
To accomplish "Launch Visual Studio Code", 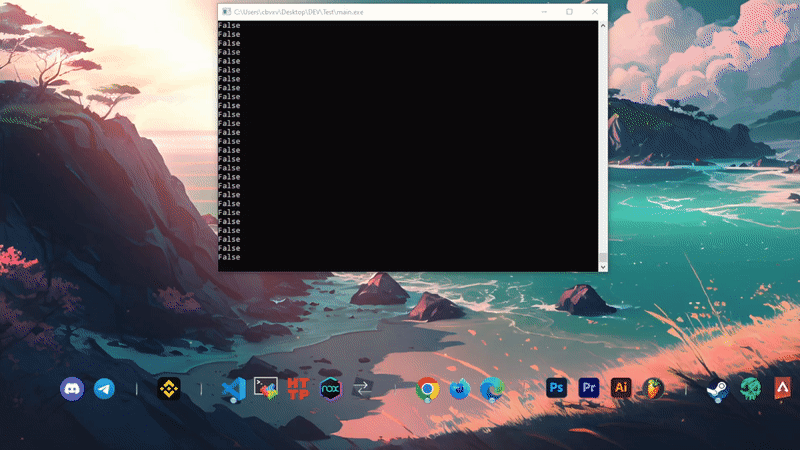I will pos(234,389).
